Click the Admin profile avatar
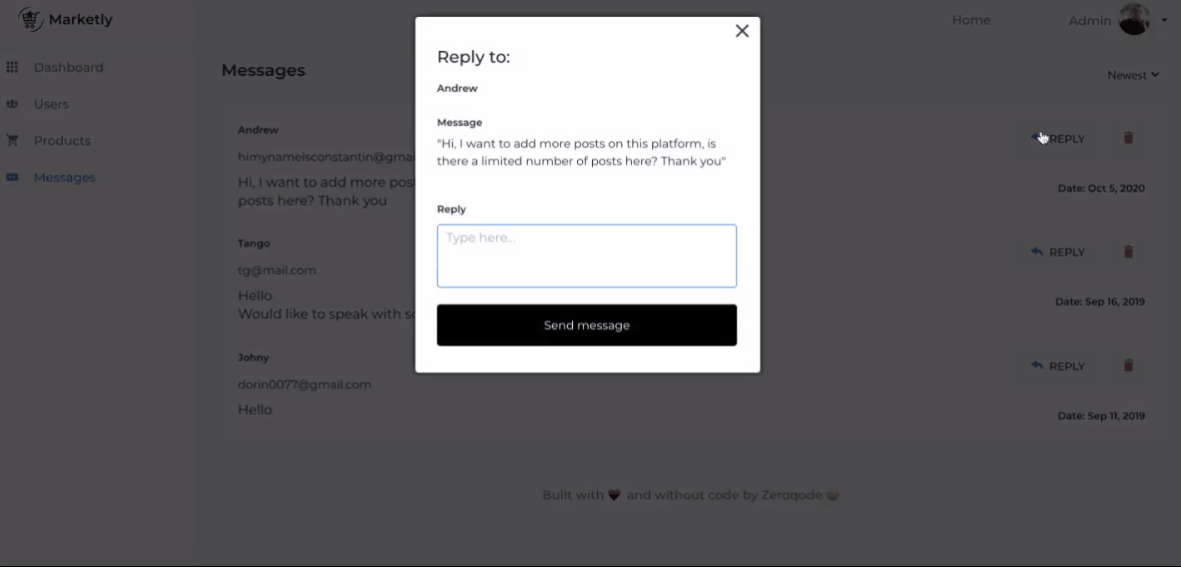 (1134, 19)
